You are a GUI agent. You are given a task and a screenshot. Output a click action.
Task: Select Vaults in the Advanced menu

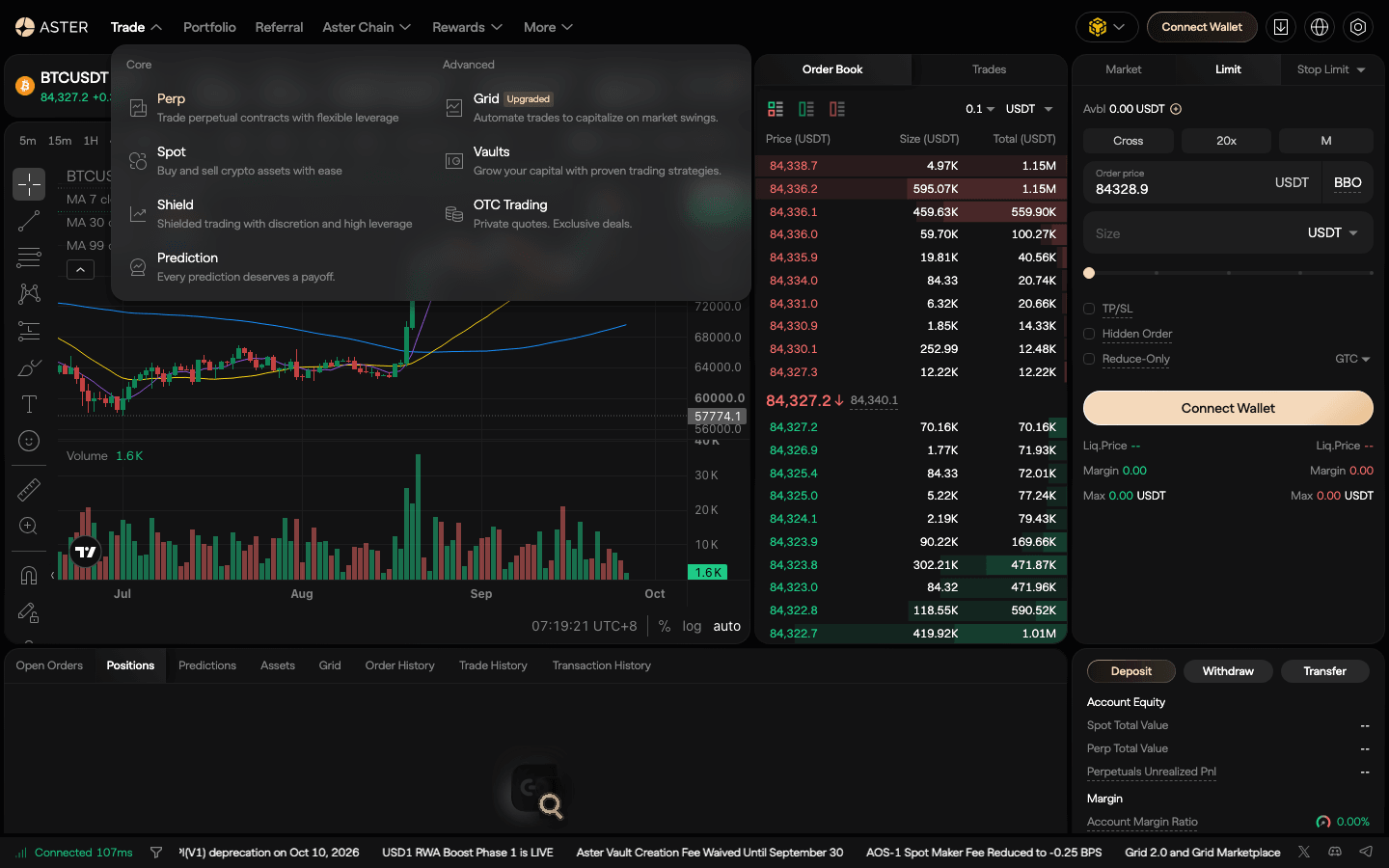[594, 160]
